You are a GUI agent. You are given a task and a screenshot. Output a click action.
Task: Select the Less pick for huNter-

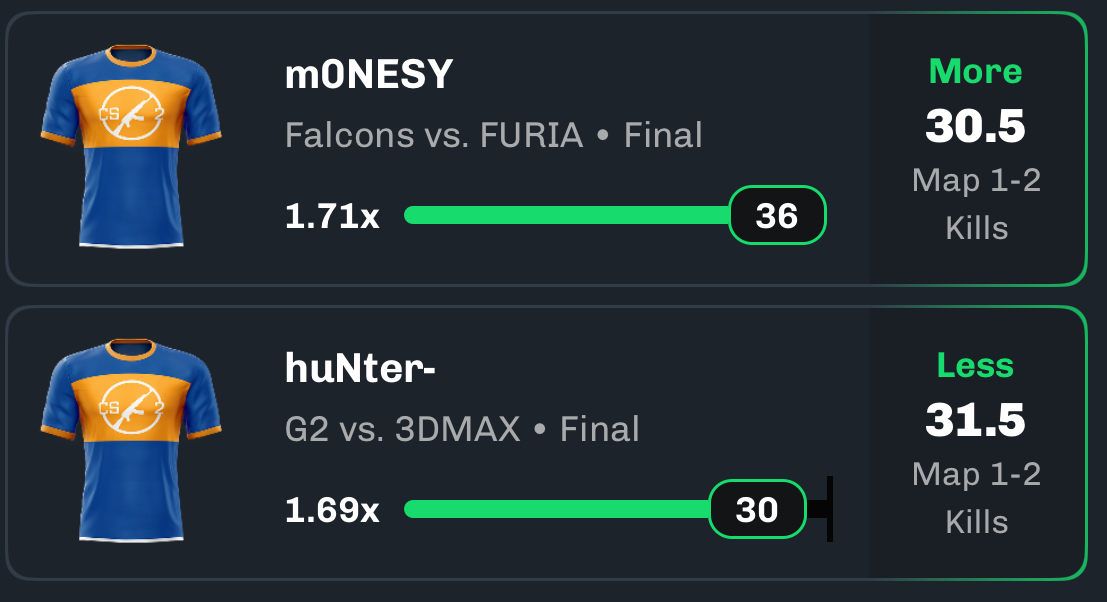[976, 366]
